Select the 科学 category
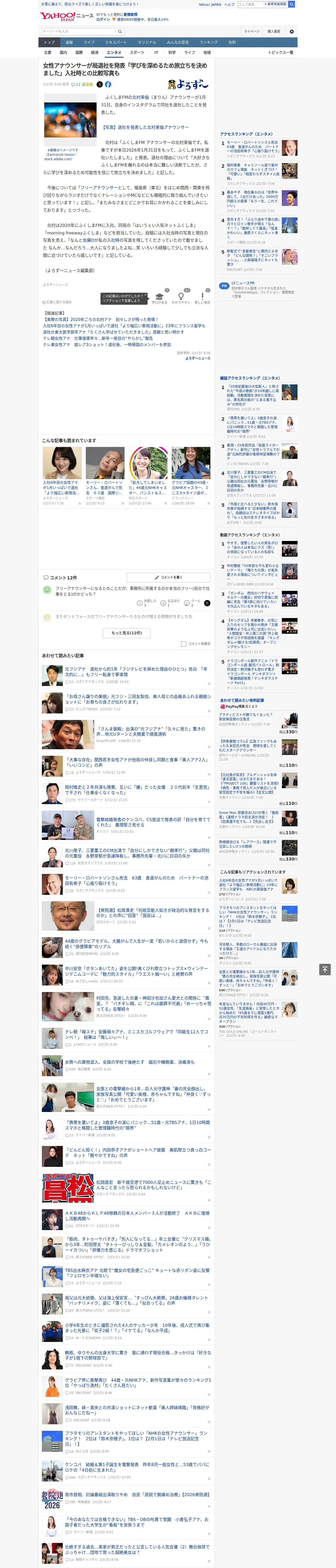 [x=172, y=52]
